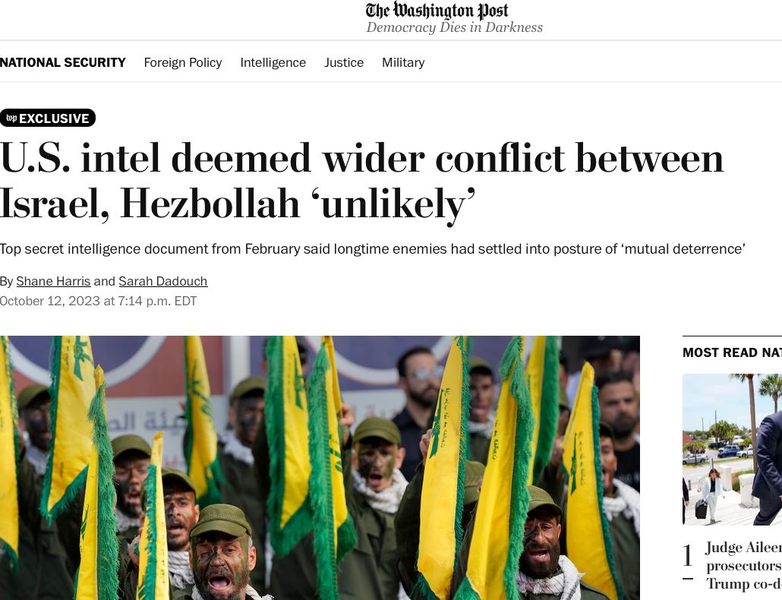Click the article subheadline about mutual deterrence
The width and height of the screenshot is (782, 600).
(x=373, y=249)
